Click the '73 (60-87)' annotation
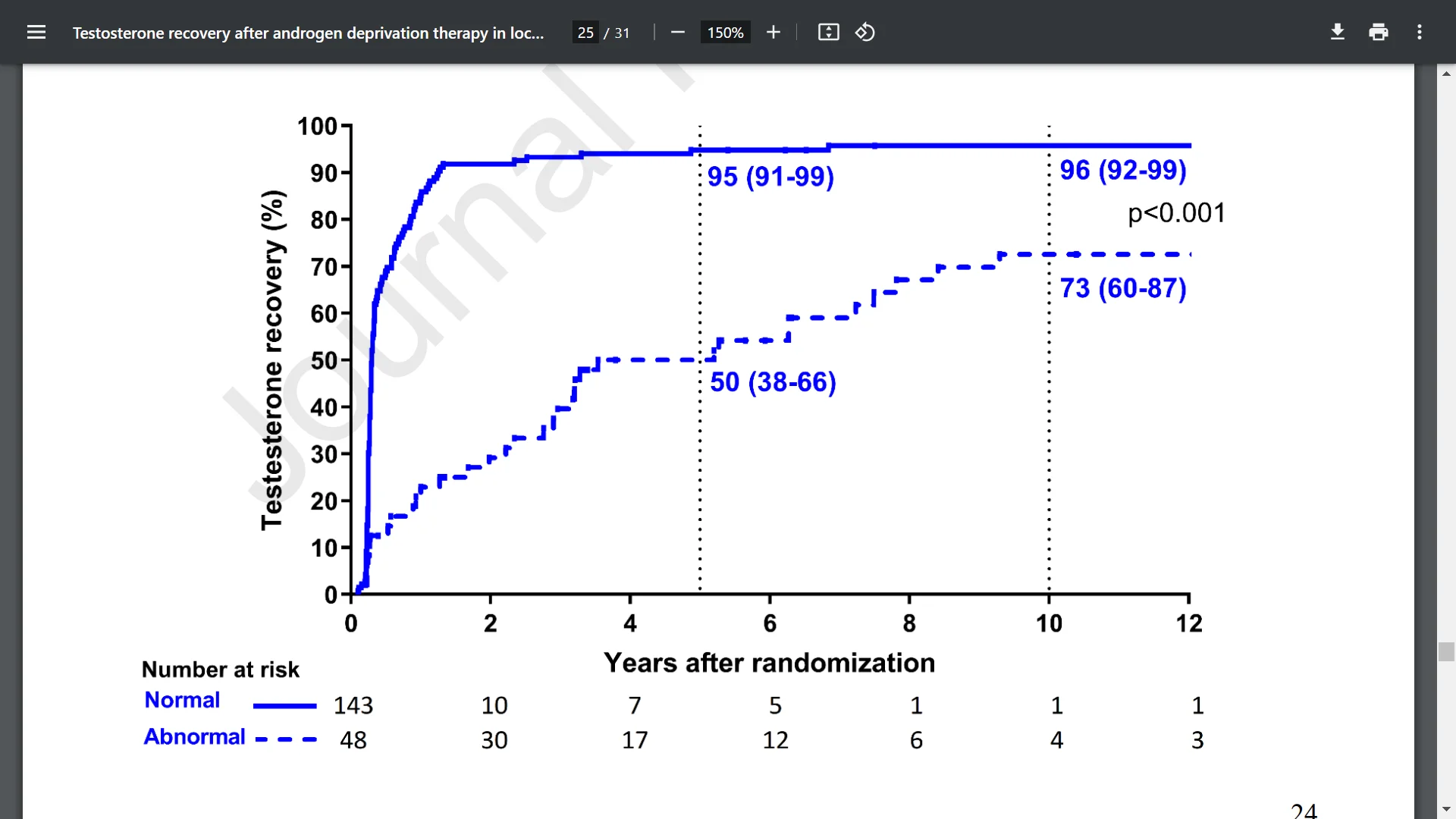Viewport: 1456px width, 819px height. tap(1123, 288)
